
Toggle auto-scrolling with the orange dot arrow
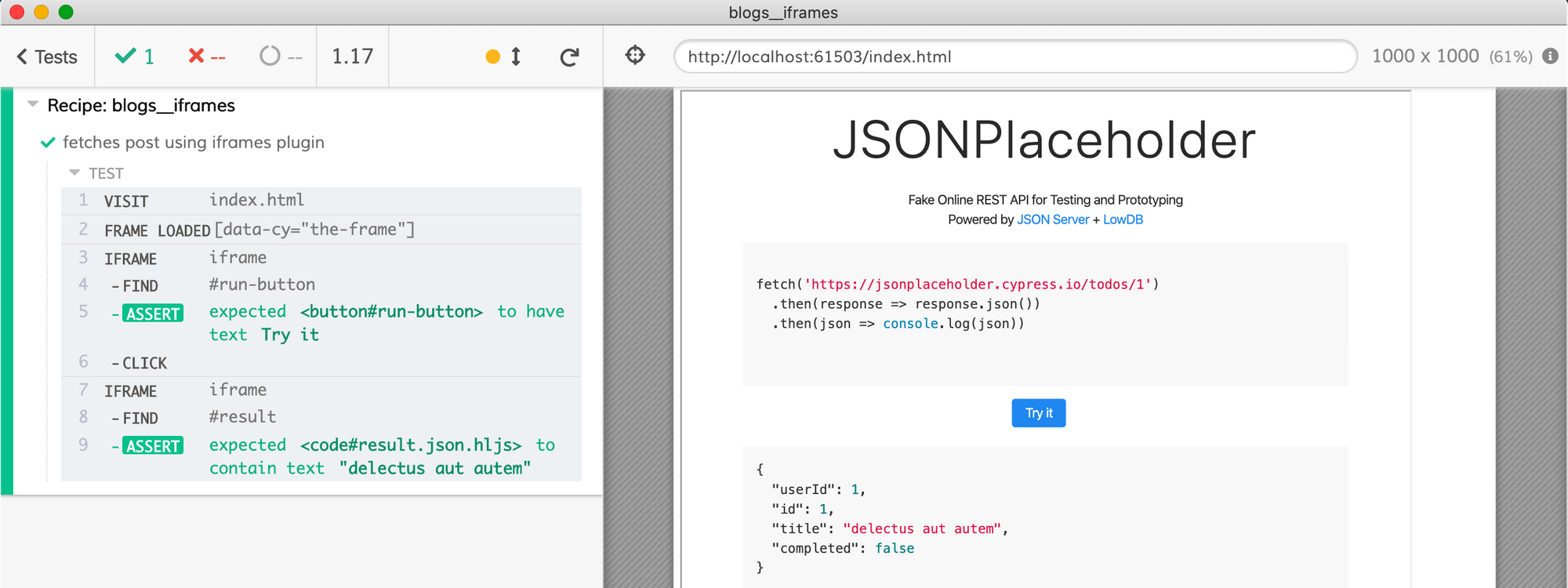pos(503,56)
